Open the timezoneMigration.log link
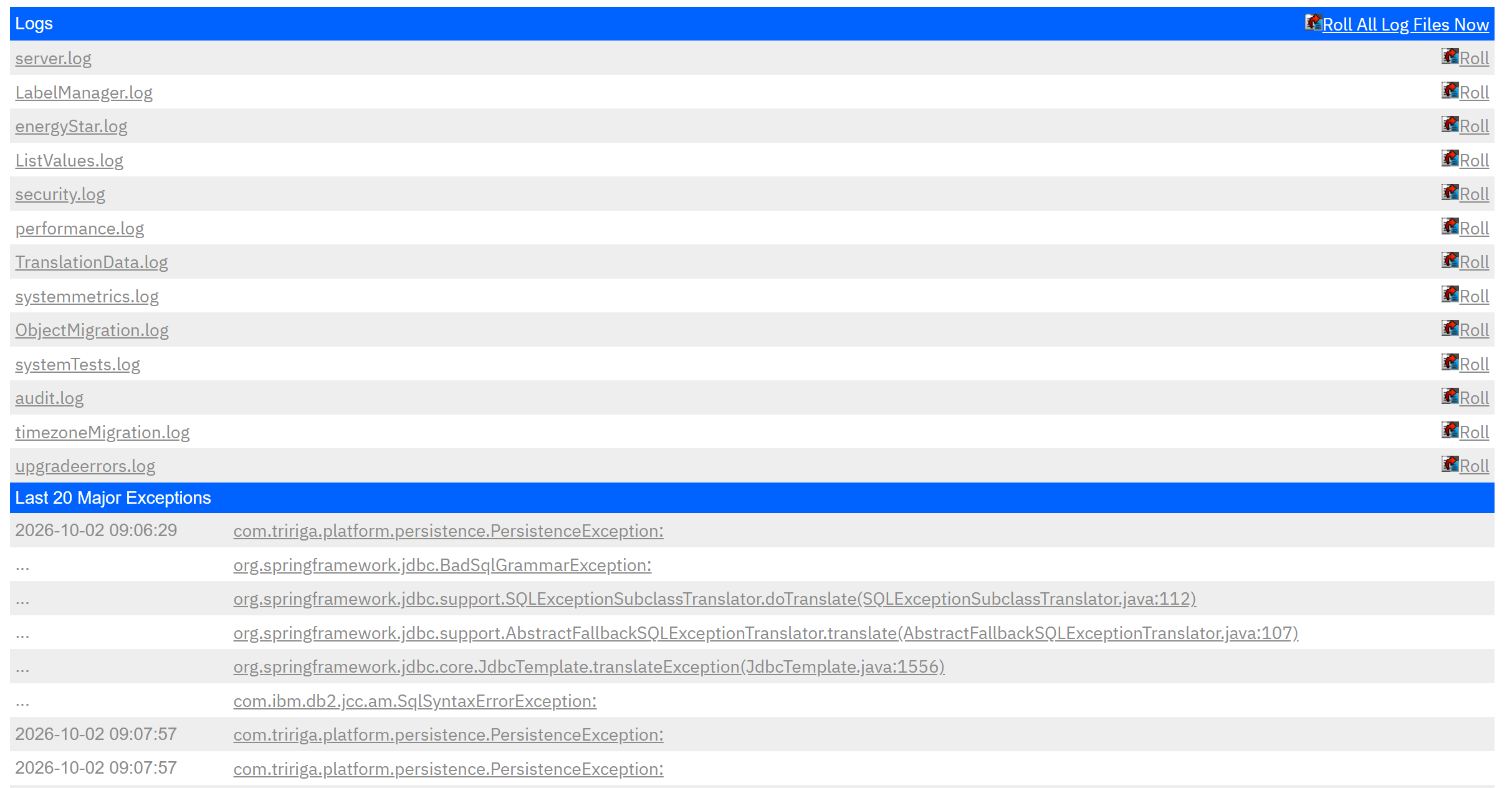The width and height of the screenshot is (1512, 788). pos(102,432)
